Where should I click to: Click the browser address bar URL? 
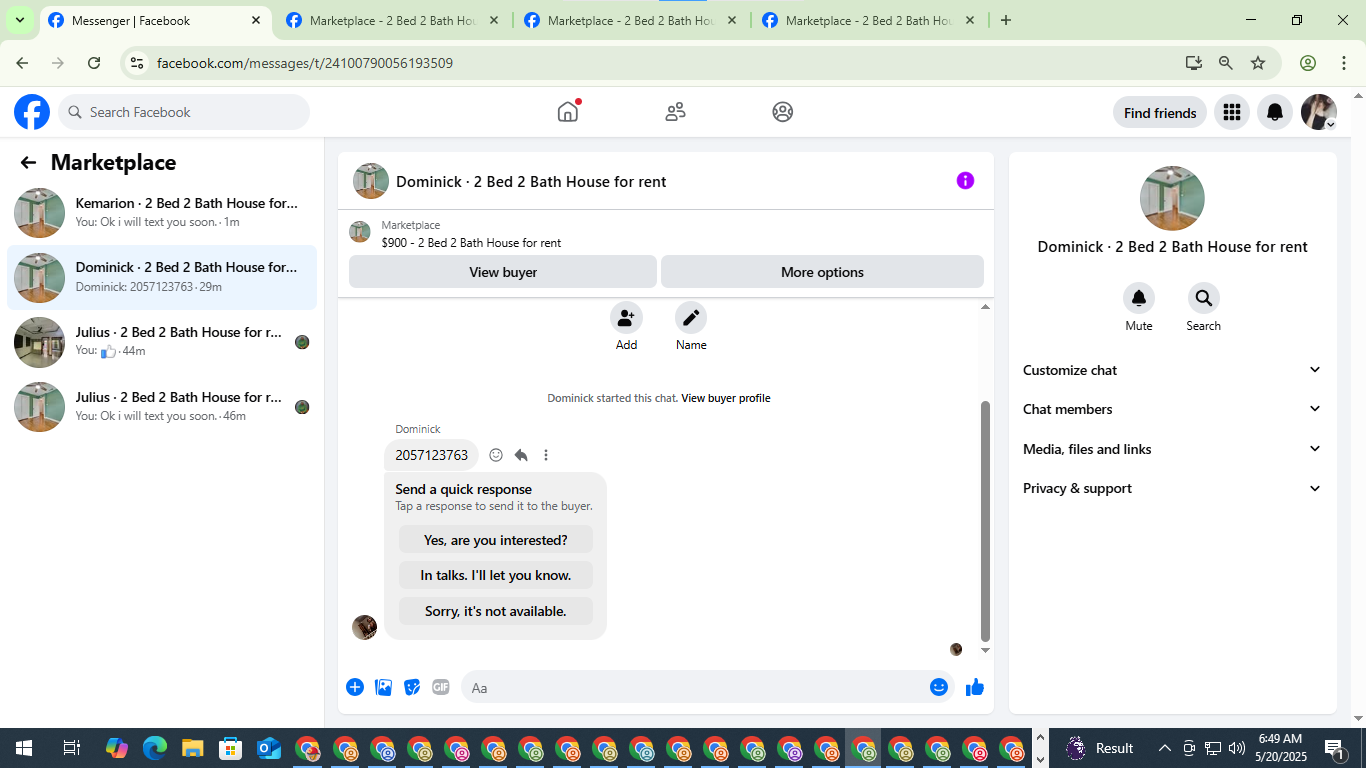coord(305,63)
